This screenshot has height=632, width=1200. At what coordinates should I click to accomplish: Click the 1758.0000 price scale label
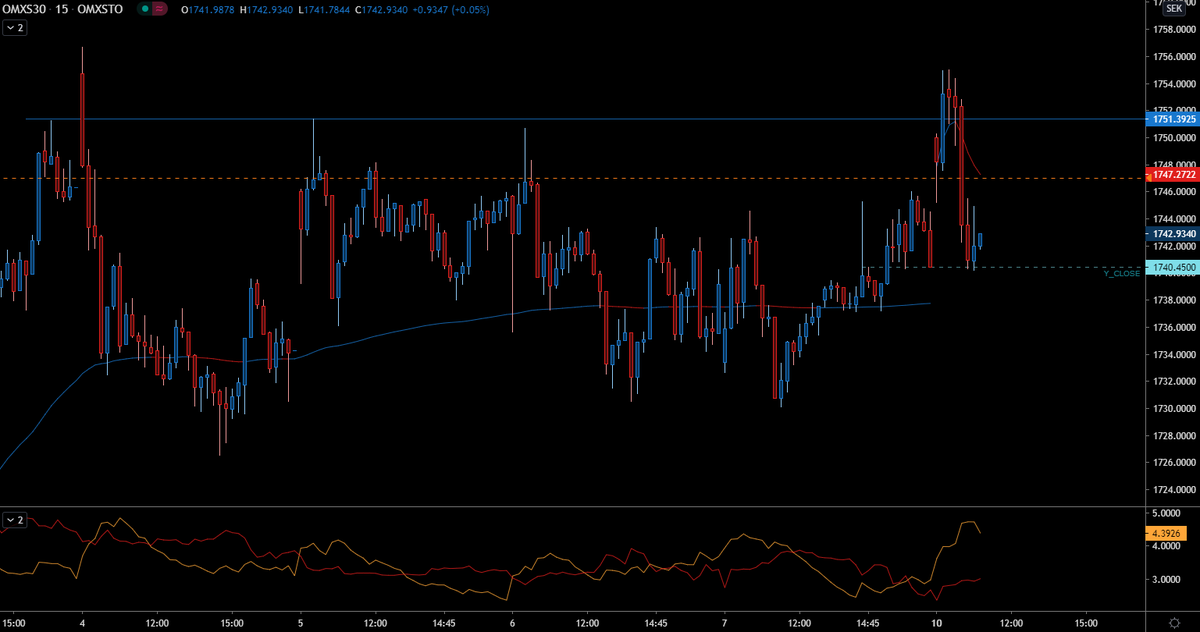(x=1174, y=30)
